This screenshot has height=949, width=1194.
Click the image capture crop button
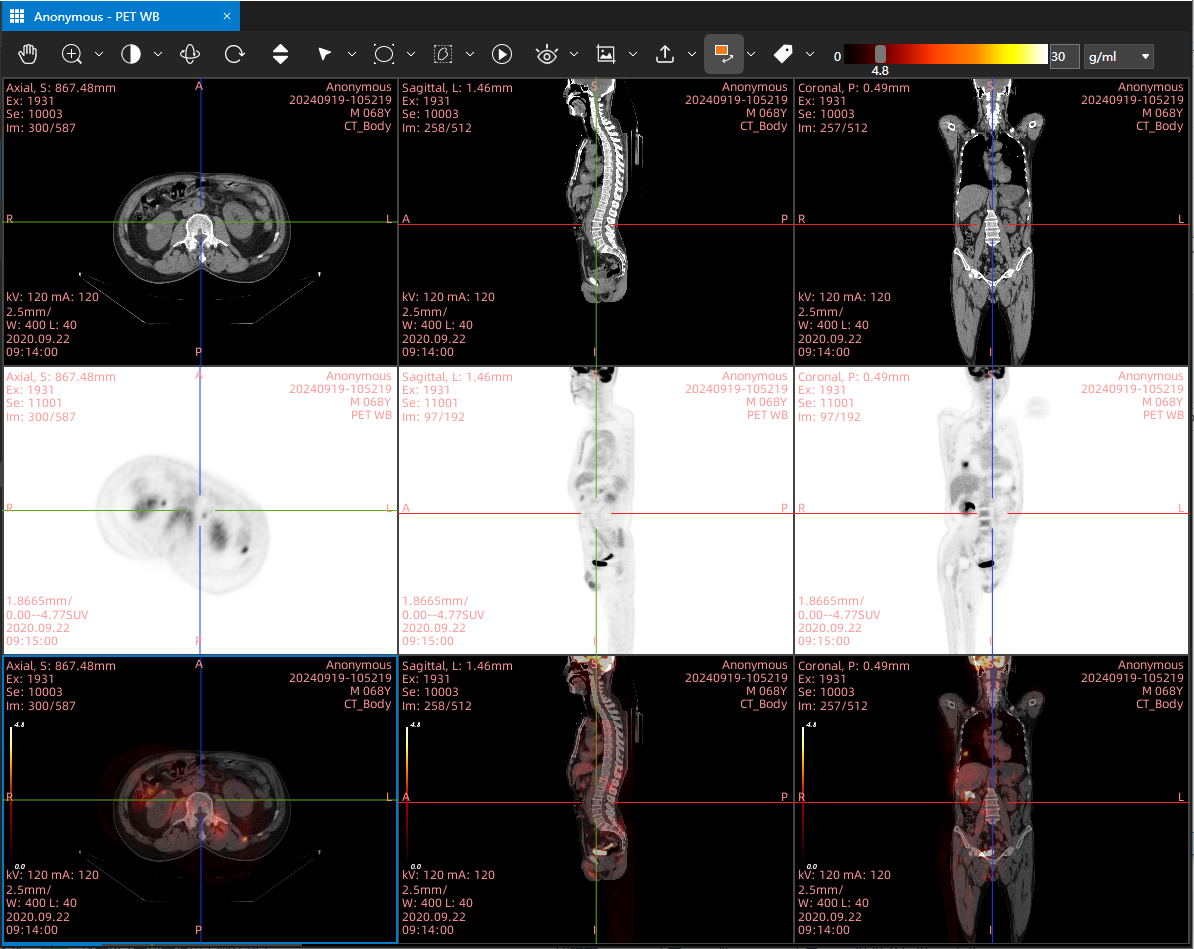click(605, 54)
